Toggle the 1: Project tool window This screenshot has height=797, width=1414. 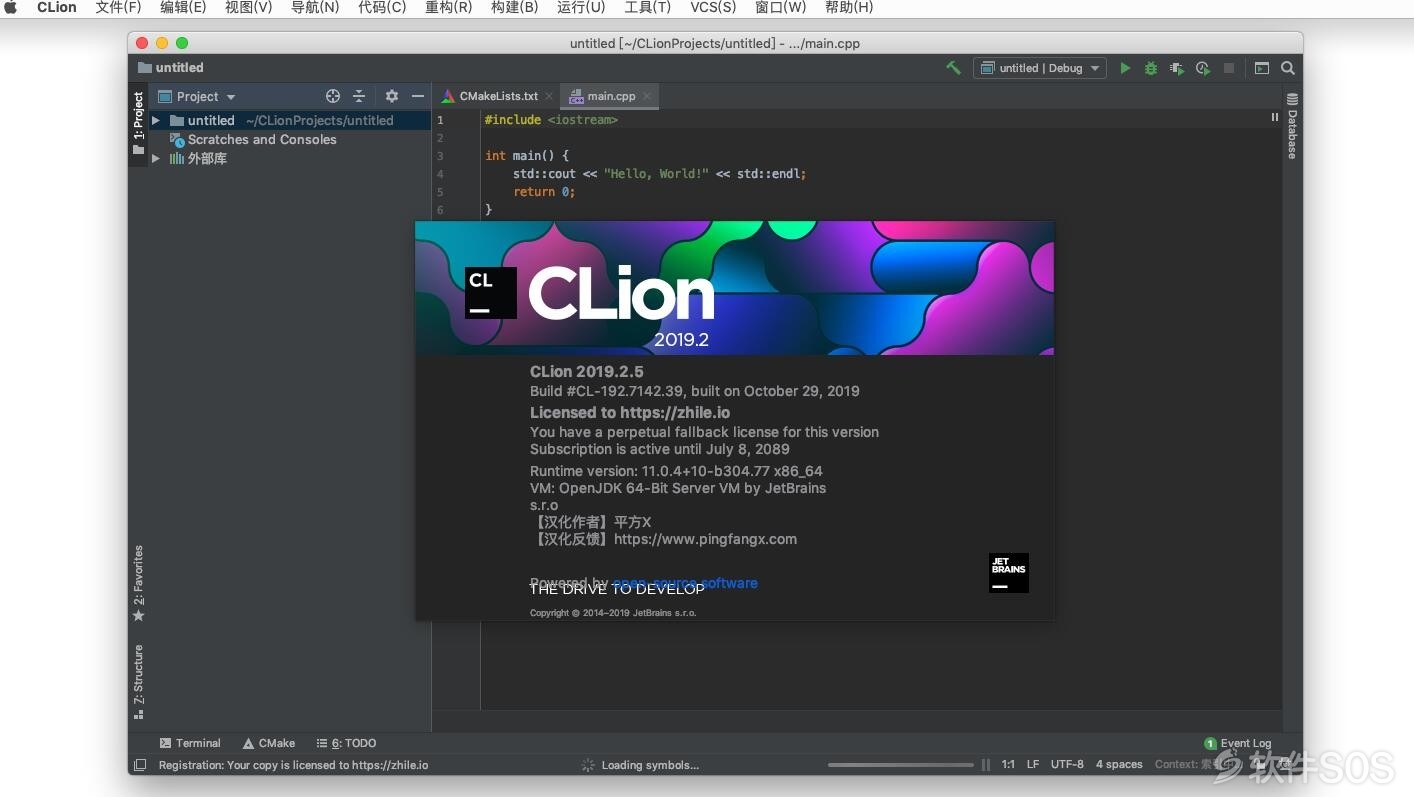pyautogui.click(x=138, y=124)
